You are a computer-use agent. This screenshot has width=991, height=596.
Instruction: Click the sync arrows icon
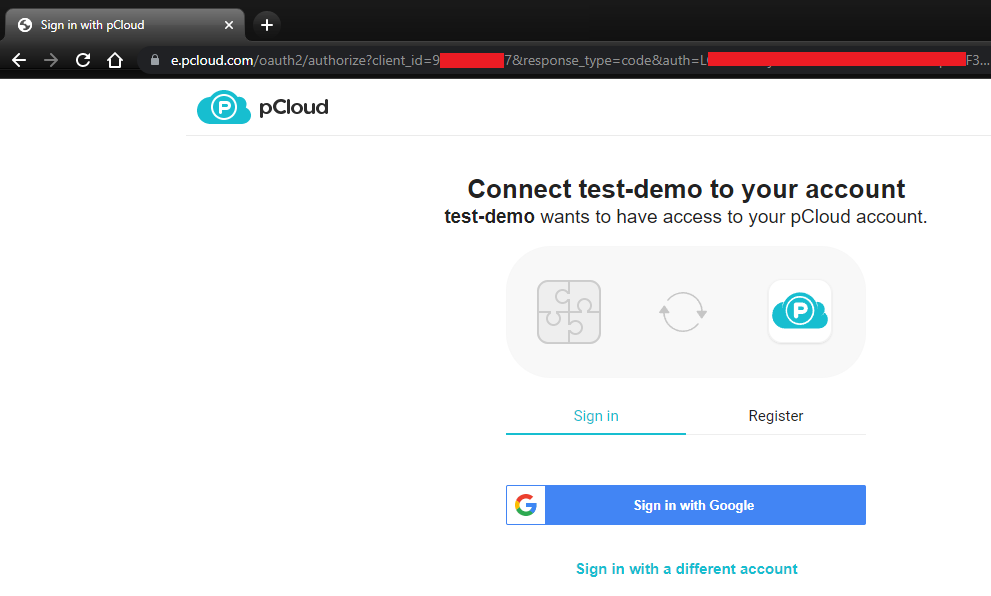[683, 312]
